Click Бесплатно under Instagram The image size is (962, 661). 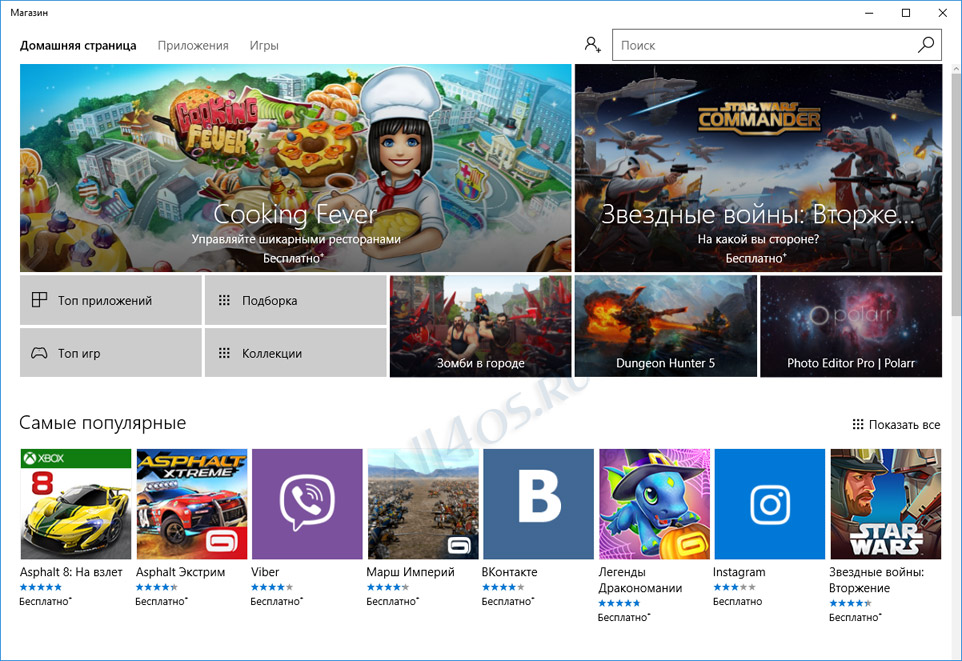(737, 601)
